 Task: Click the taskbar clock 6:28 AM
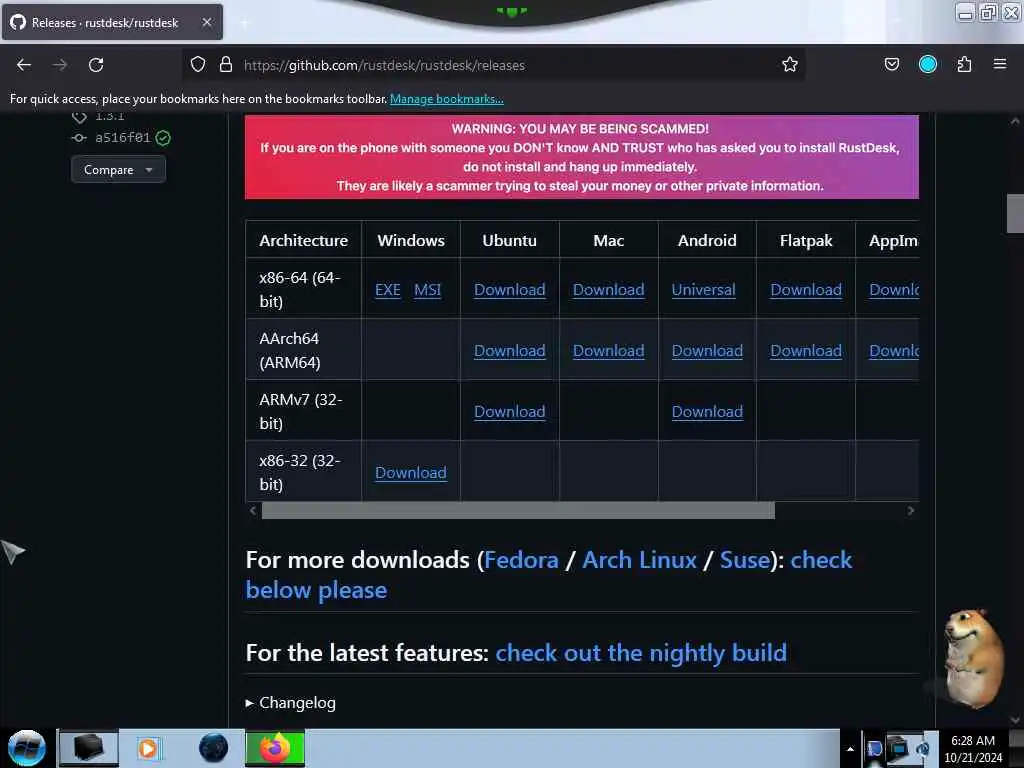[972, 748]
